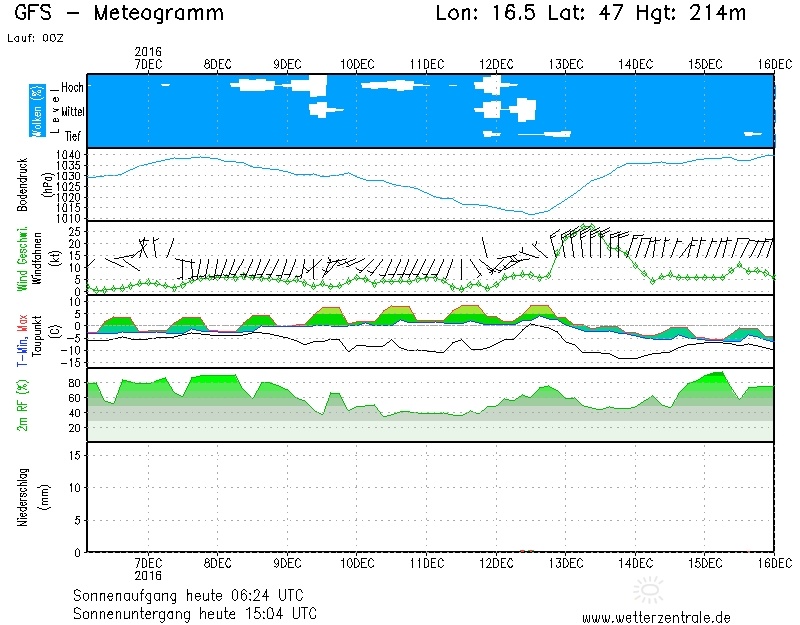Click the '(C)' temperature unit label
The width and height of the screenshot is (800, 625).
click(x=56, y=331)
